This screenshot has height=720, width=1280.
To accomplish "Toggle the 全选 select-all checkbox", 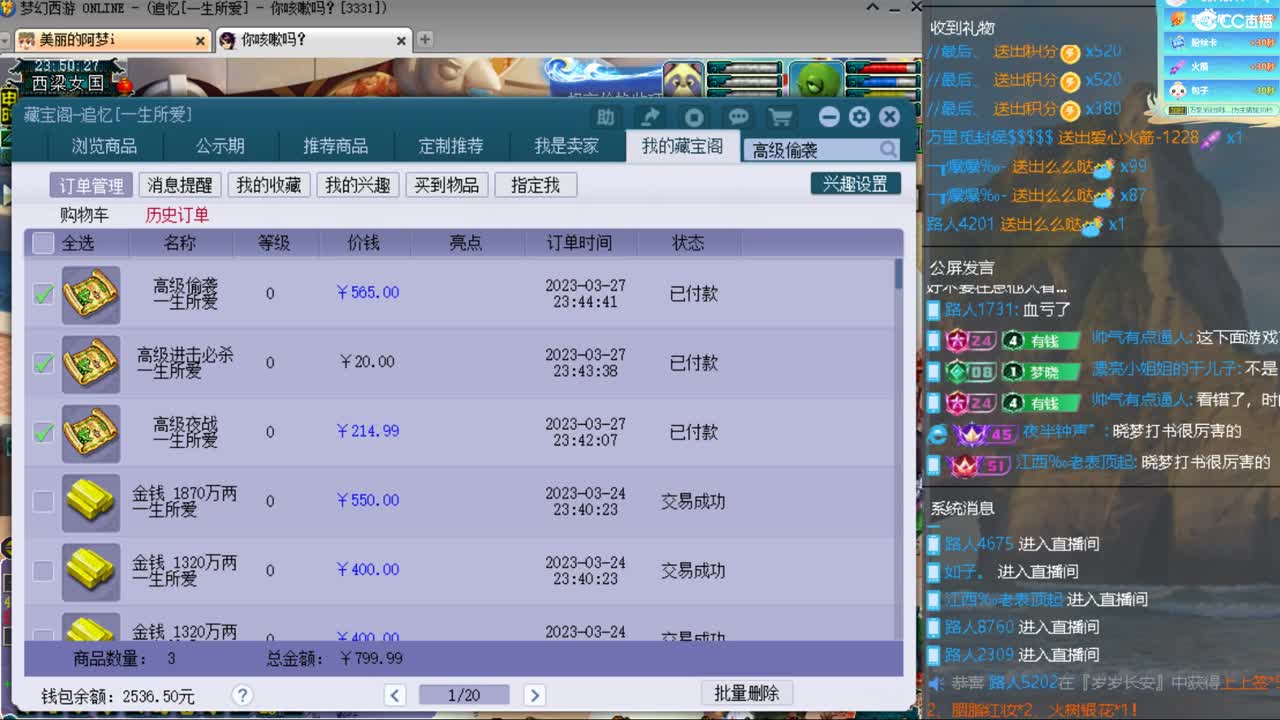I will coord(42,242).
